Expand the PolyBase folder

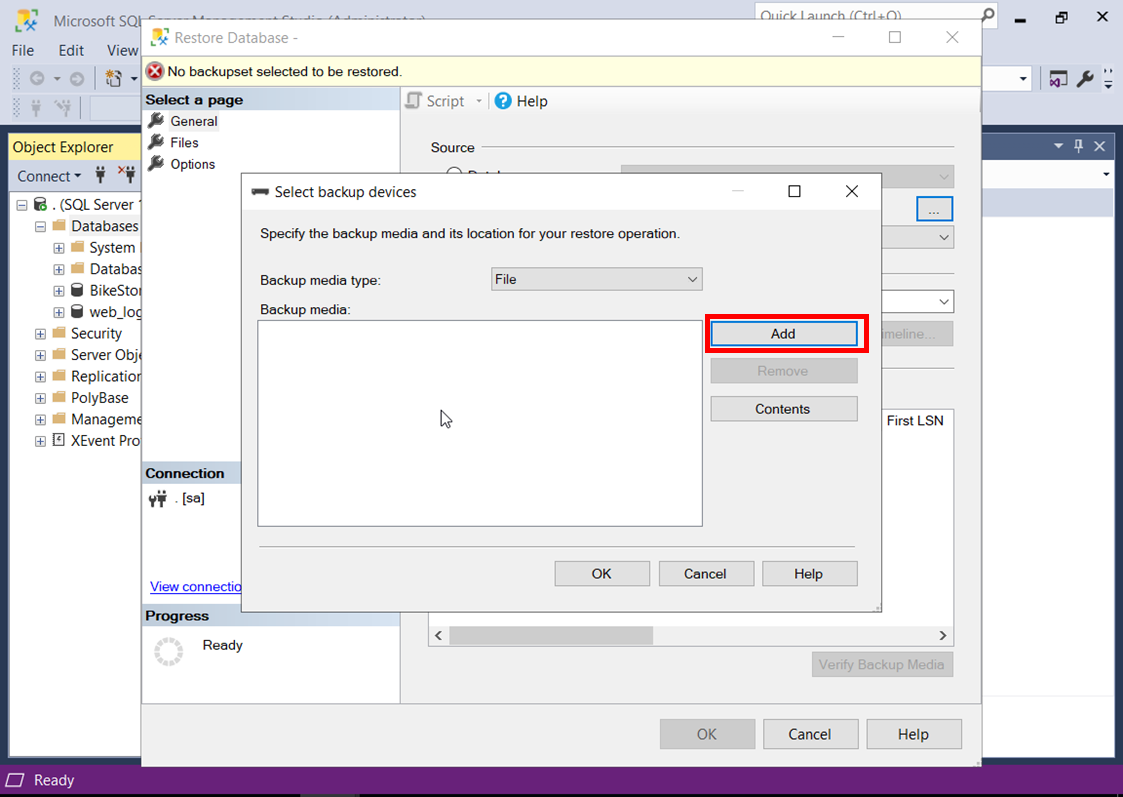tap(40, 398)
